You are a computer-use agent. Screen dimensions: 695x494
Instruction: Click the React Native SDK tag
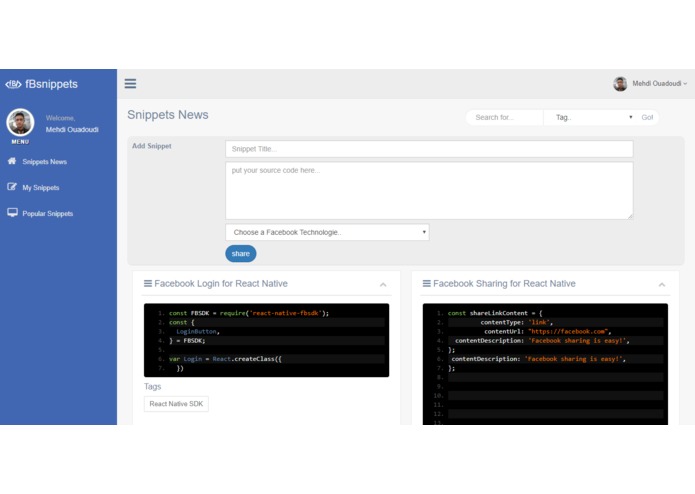pos(176,404)
